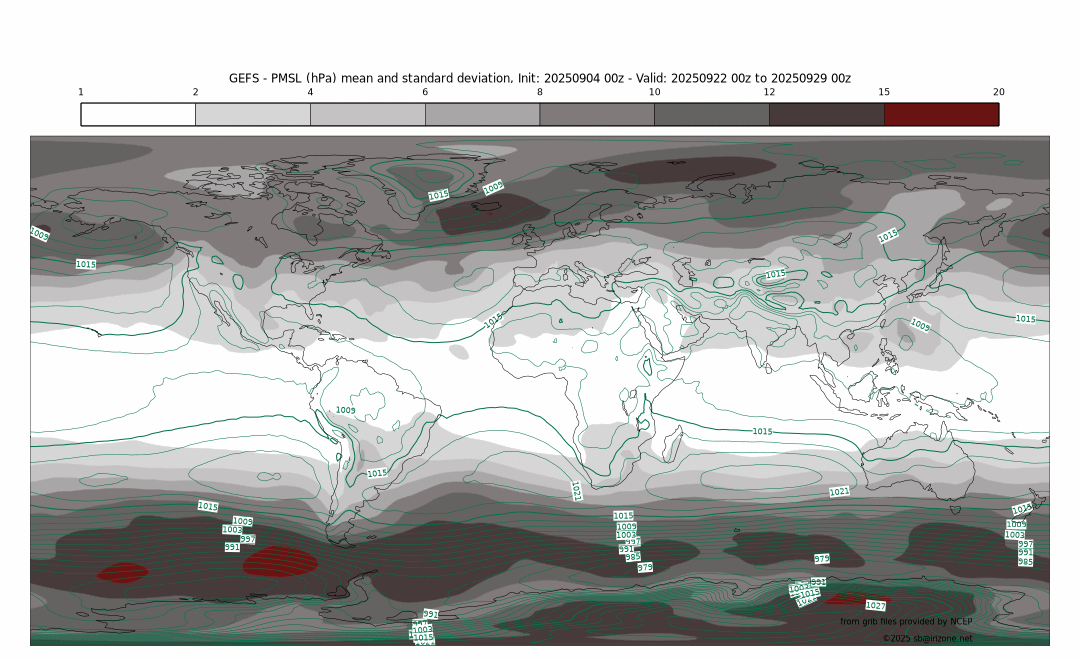Click the 1021 label southwest of Australia
The height and width of the screenshot is (658, 1080).
839,492
